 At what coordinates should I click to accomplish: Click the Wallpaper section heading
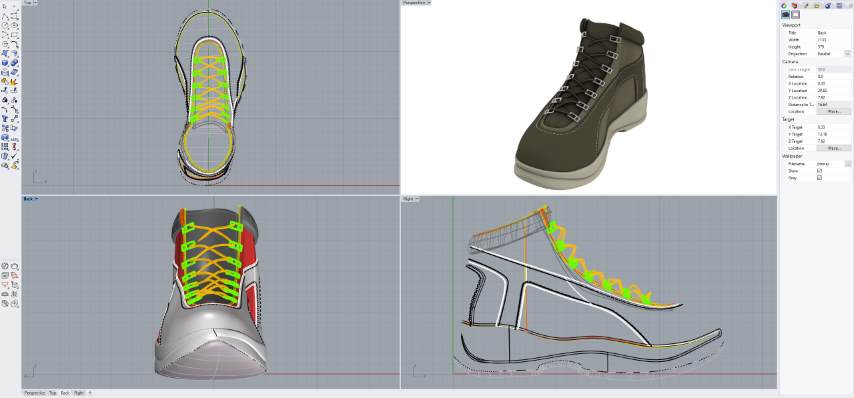click(x=792, y=156)
